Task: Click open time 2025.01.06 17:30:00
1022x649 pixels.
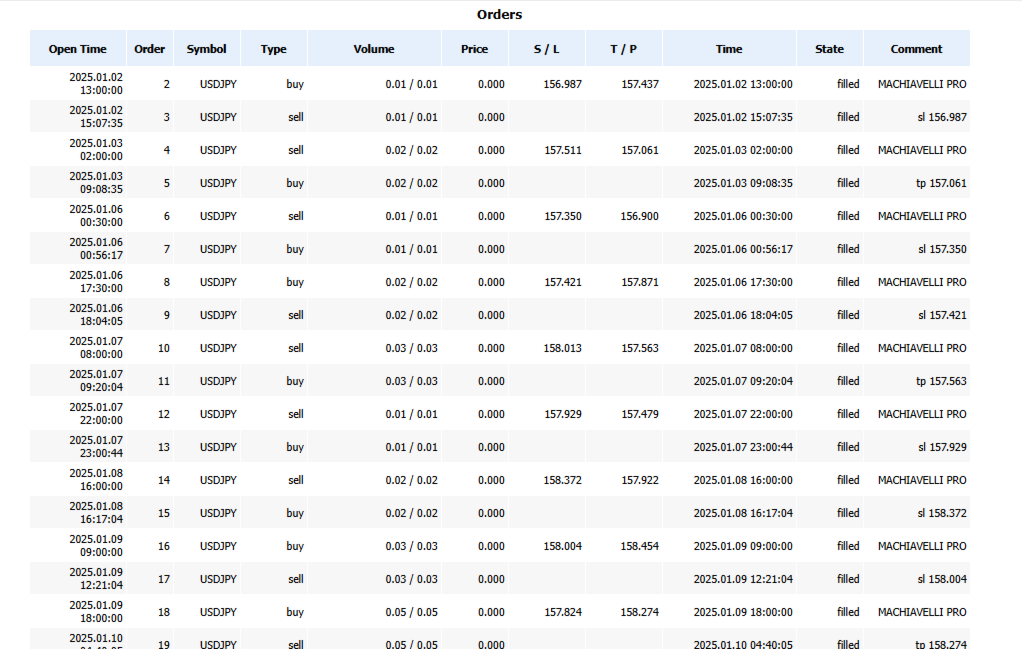Action: pos(96,282)
